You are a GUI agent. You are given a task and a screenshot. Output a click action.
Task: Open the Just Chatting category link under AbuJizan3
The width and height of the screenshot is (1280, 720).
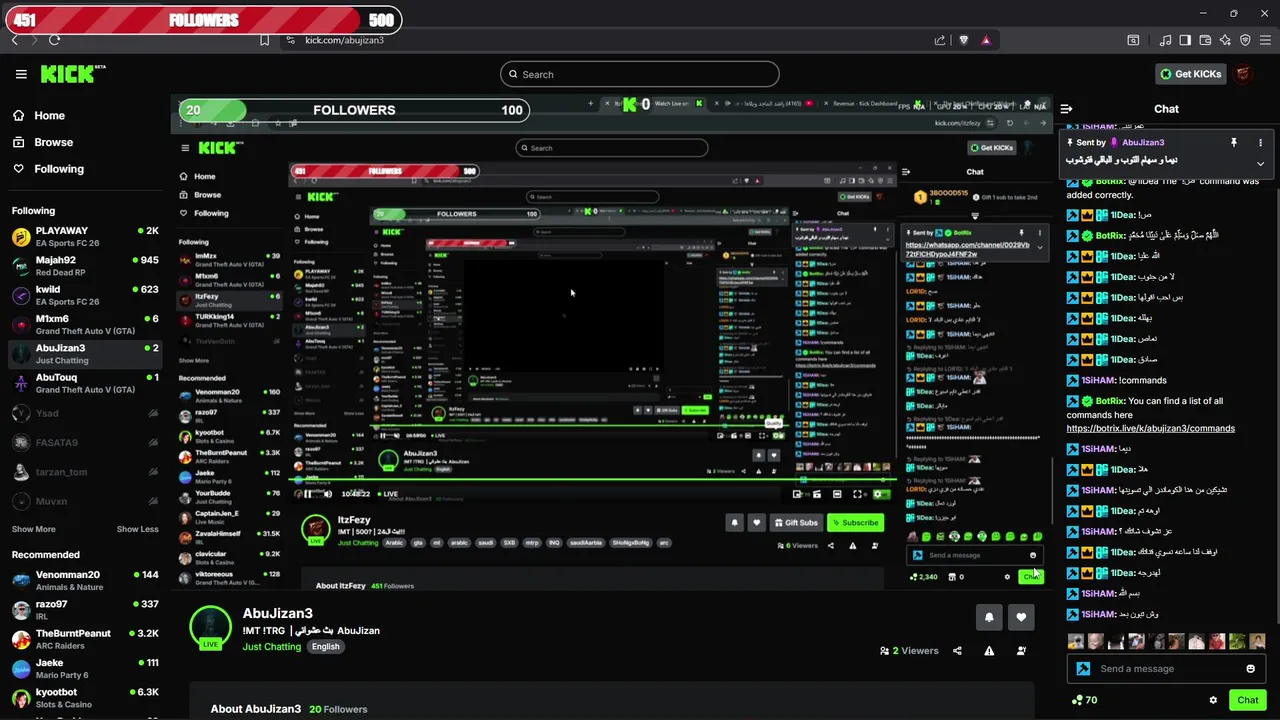(x=271, y=647)
